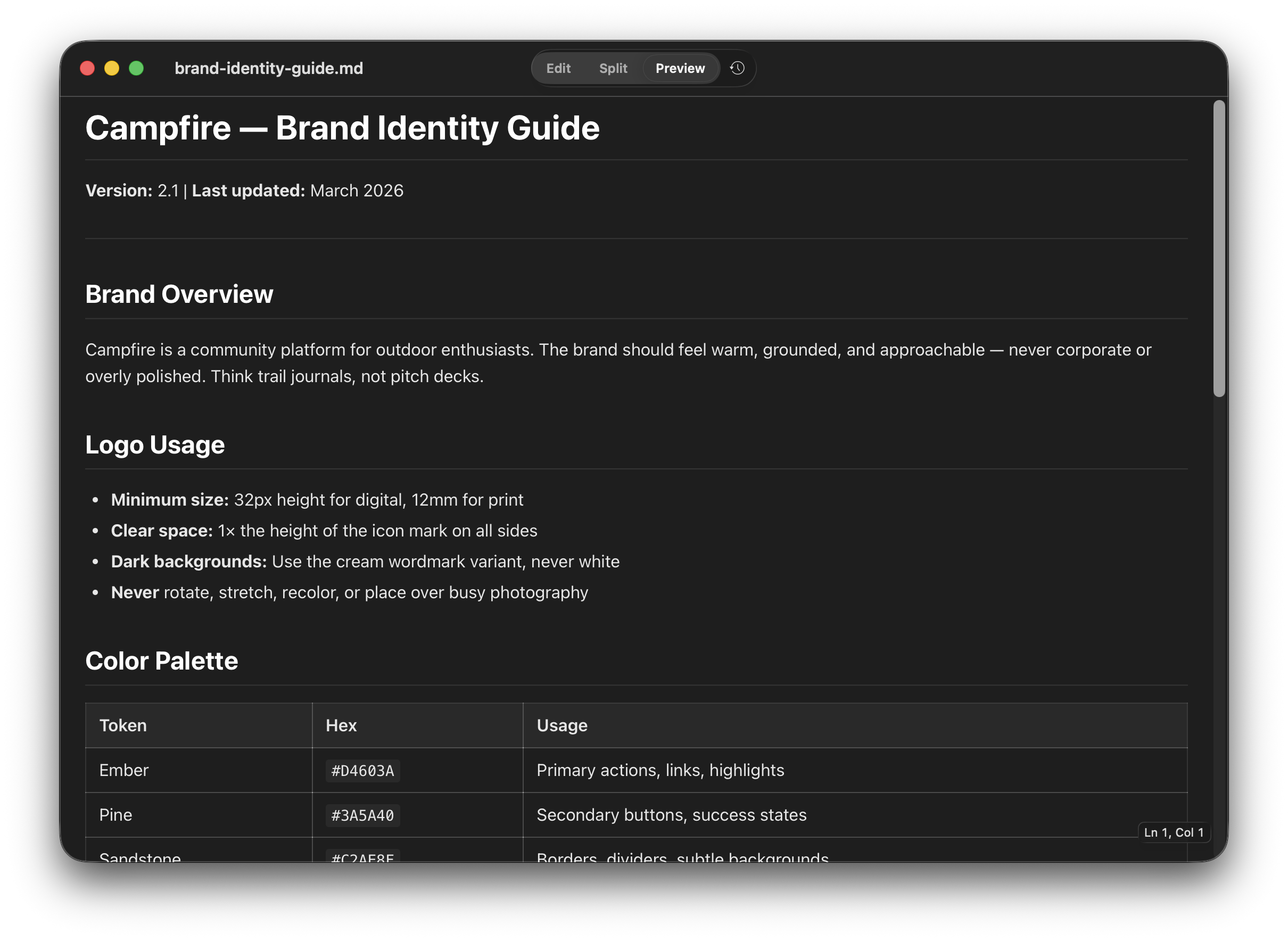
Task: Click the Campfire — Brand Identity Guide title
Action: point(342,128)
